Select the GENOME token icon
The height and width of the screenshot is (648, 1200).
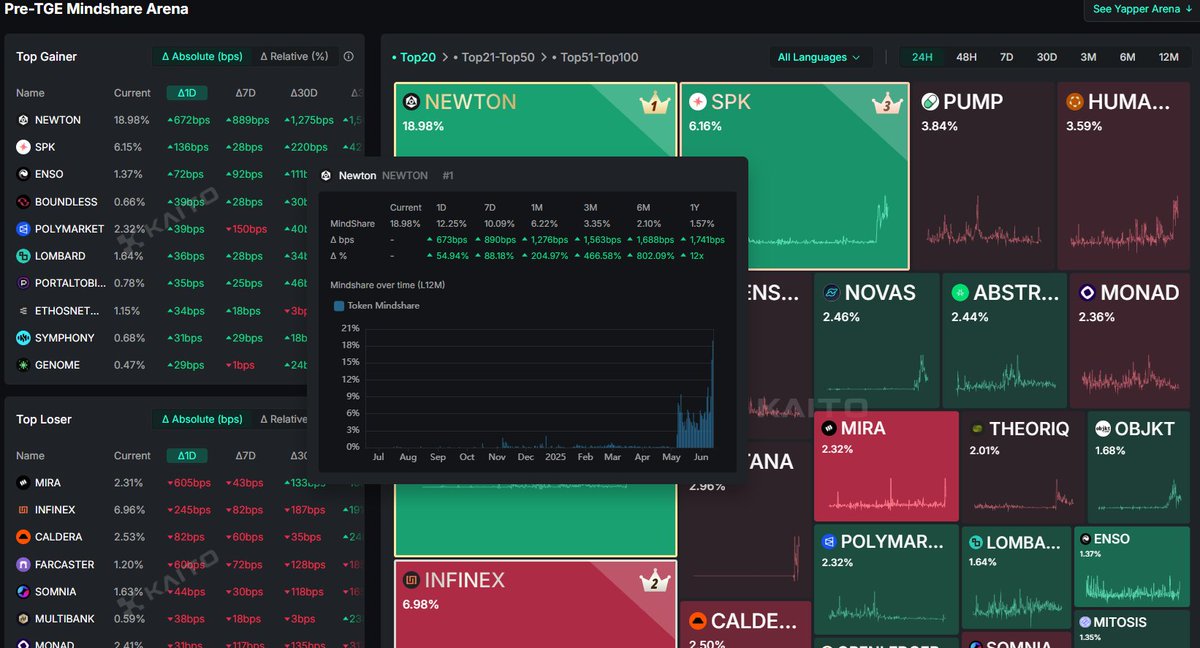[x=23, y=365]
